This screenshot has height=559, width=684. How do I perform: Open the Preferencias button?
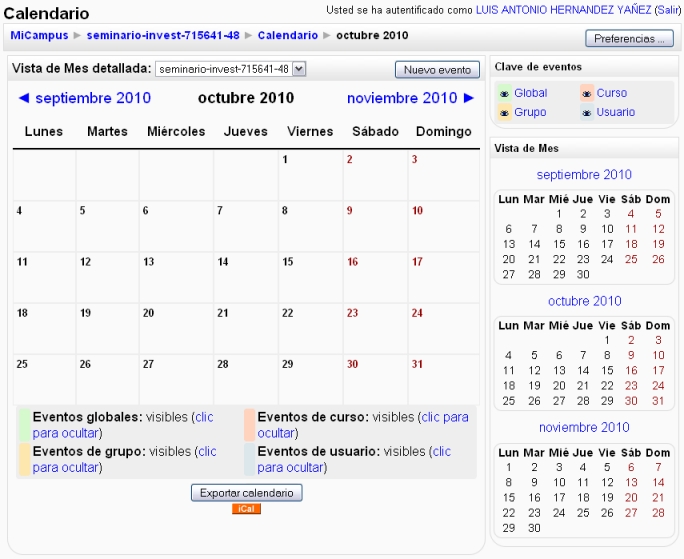[629, 39]
